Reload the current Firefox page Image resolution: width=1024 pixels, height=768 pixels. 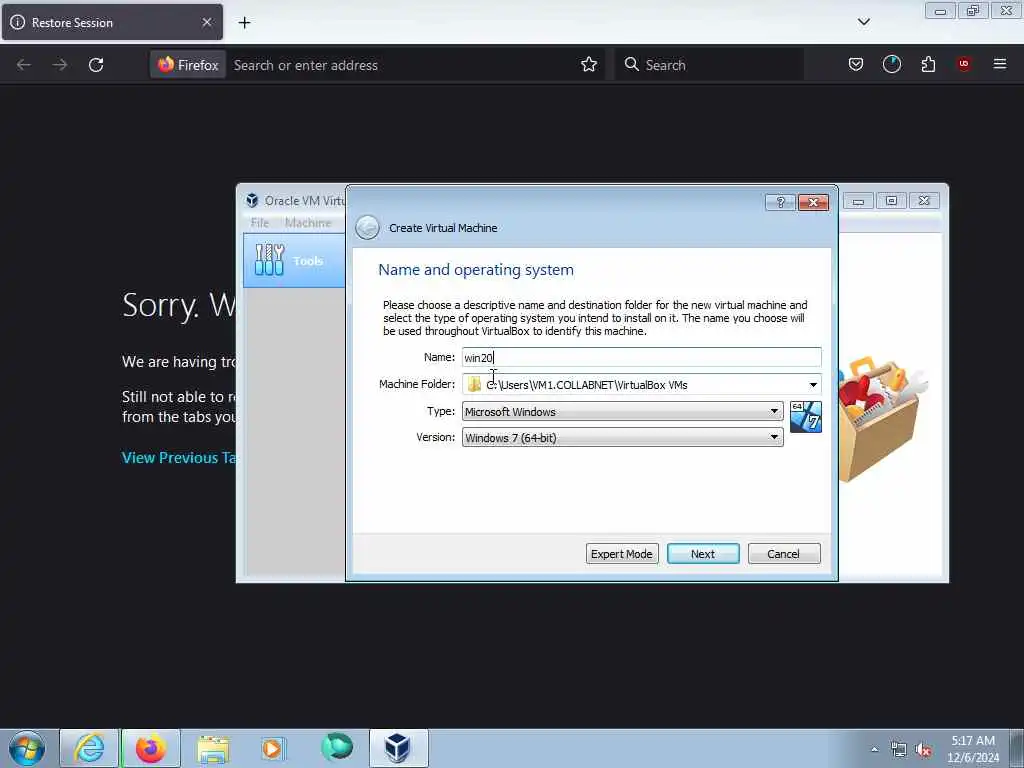[x=96, y=65]
